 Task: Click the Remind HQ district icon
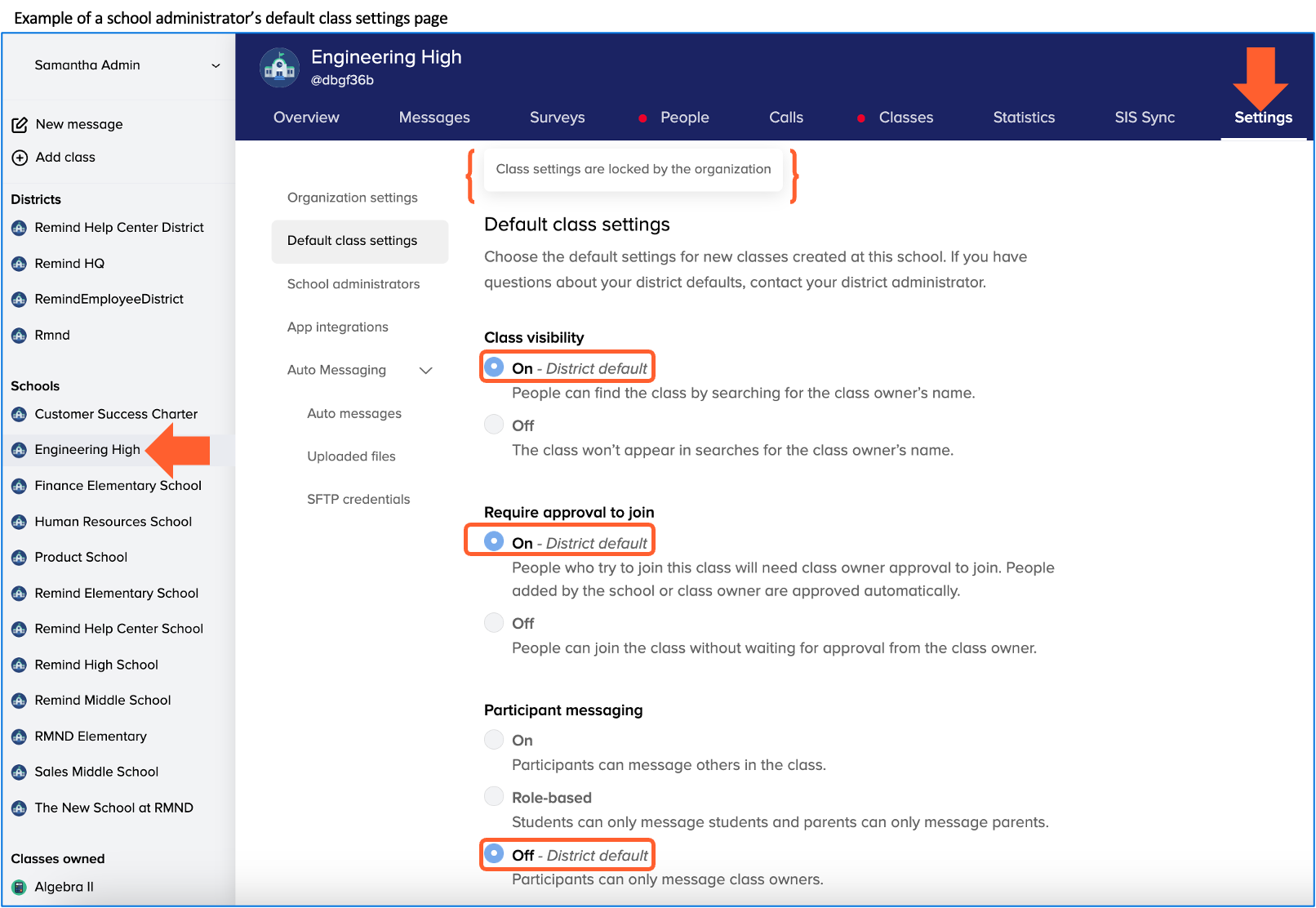(20, 264)
